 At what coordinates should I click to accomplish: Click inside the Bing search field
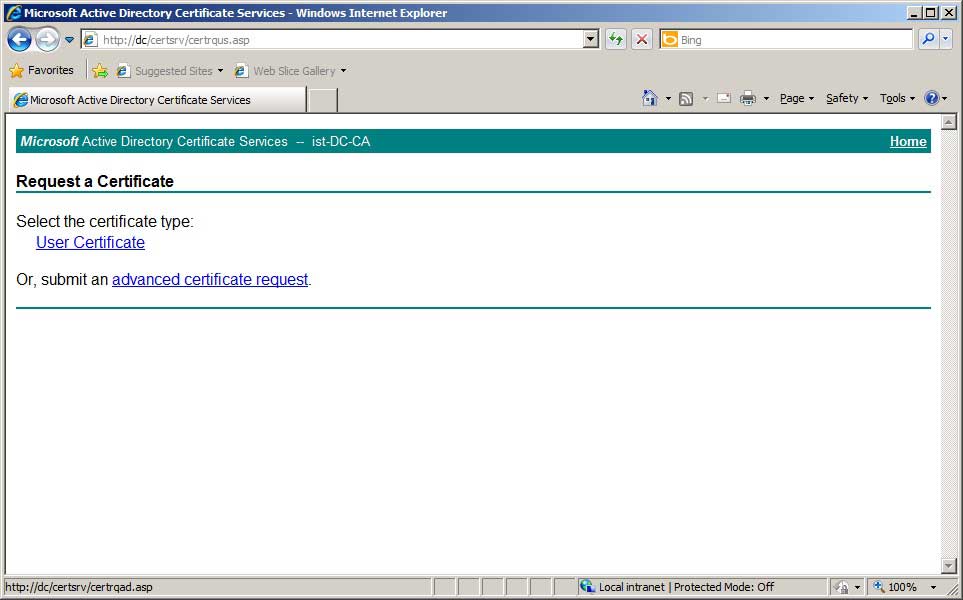790,40
